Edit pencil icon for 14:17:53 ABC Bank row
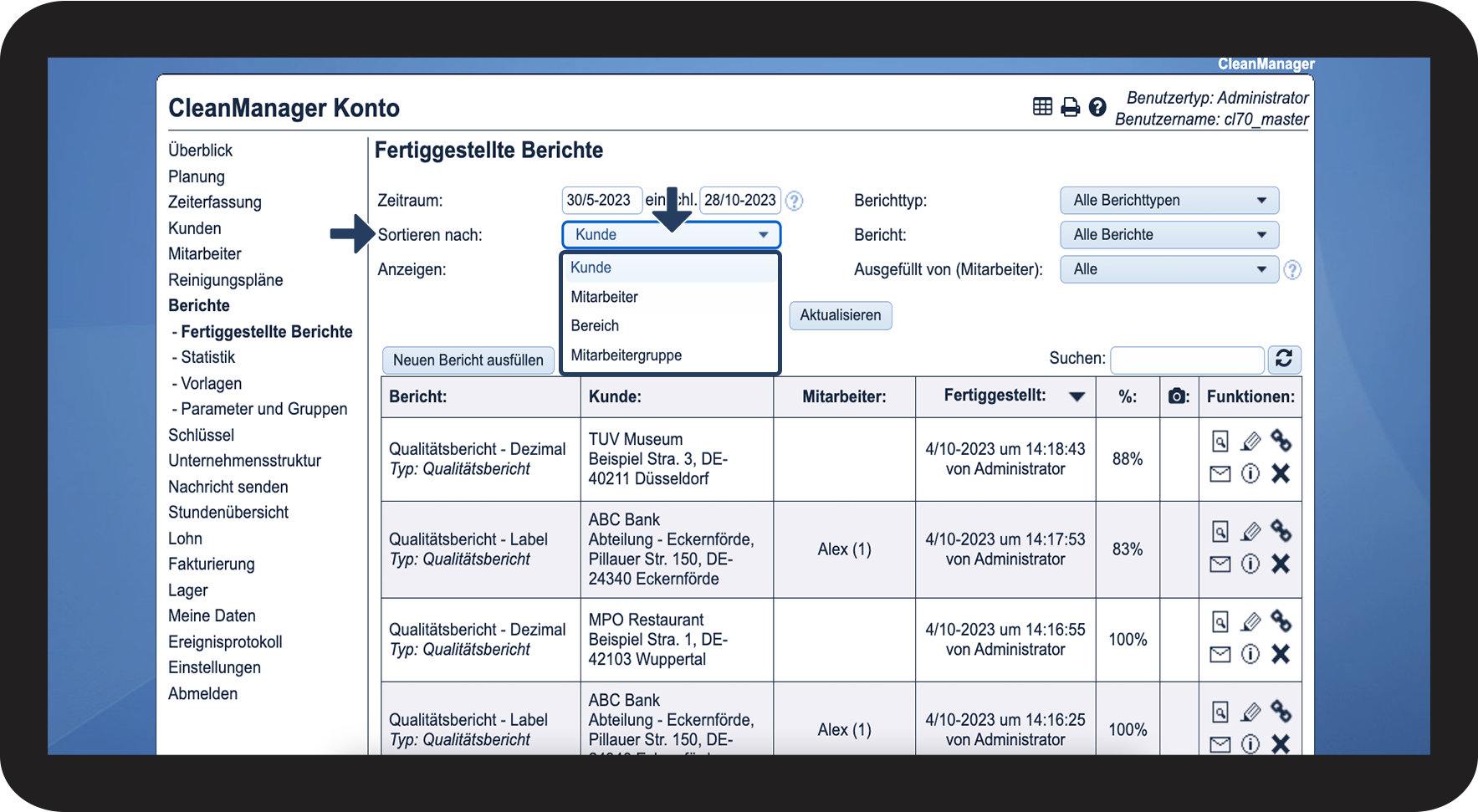The height and width of the screenshot is (812, 1478). [x=1250, y=531]
